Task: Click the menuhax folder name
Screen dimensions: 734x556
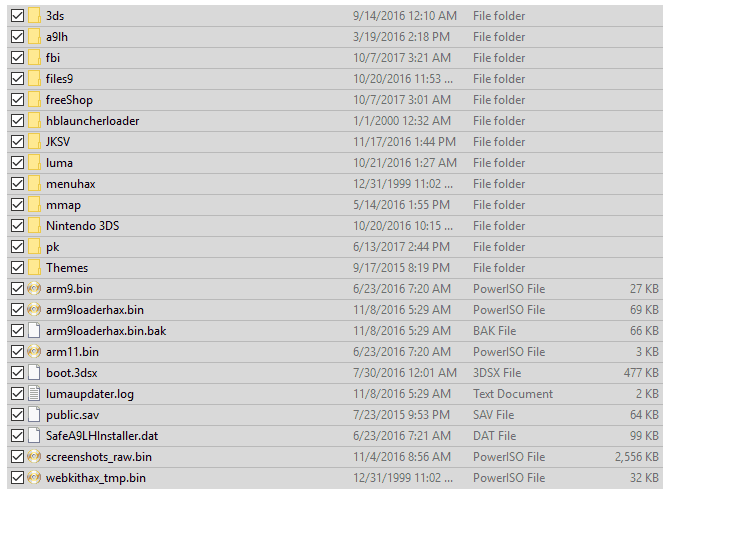Action: pos(71,184)
